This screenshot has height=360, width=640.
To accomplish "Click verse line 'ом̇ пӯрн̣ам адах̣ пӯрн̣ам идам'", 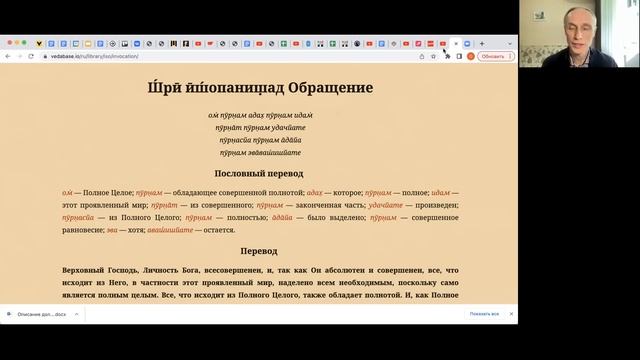I will point(260,116).
